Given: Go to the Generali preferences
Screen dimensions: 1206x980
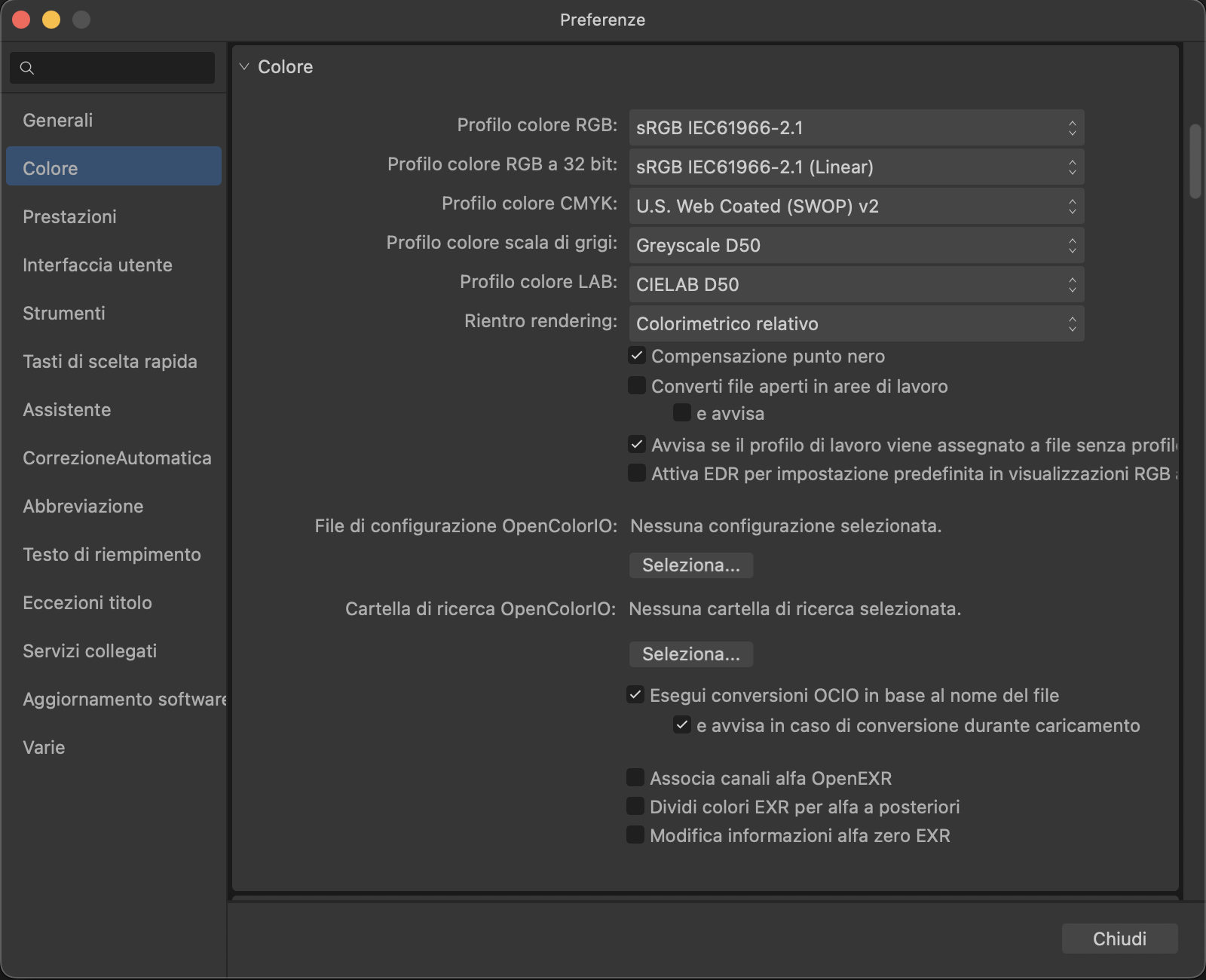Looking at the screenshot, I should tap(58, 121).
